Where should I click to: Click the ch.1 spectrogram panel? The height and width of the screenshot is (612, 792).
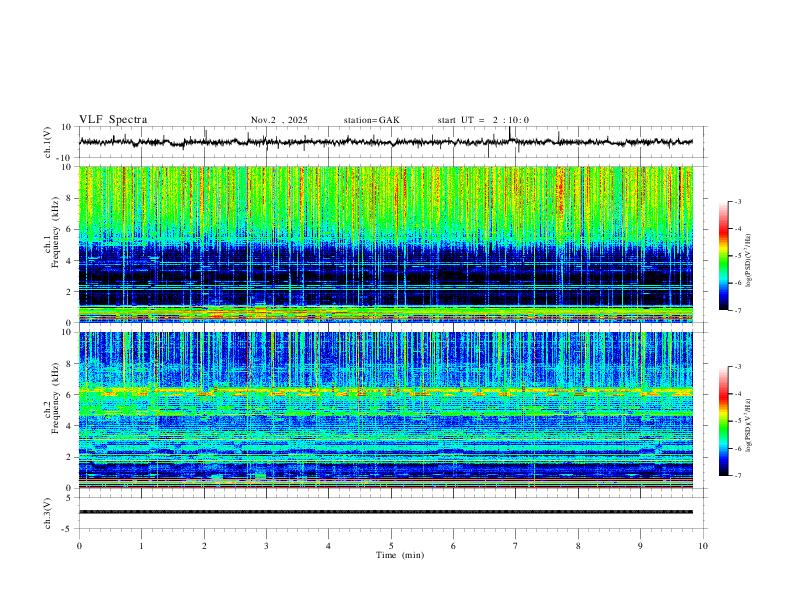(x=386, y=244)
